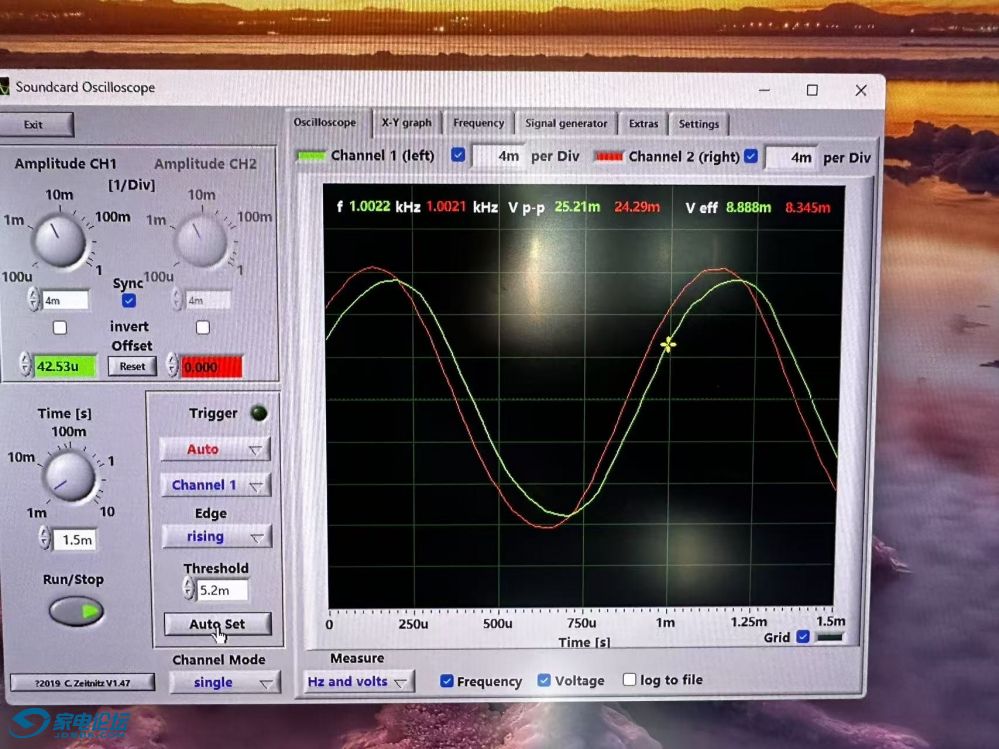Open the Channel Mode single dropdown
This screenshot has height=749, width=999.
click(x=224, y=683)
